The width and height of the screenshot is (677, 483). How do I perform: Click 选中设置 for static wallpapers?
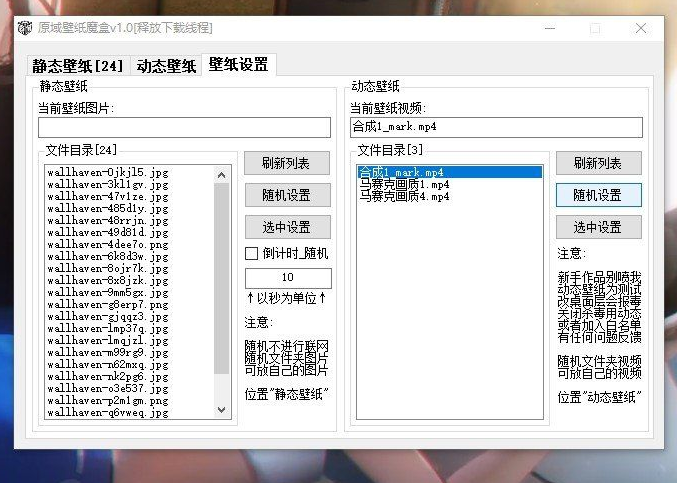pyautogui.click(x=286, y=227)
